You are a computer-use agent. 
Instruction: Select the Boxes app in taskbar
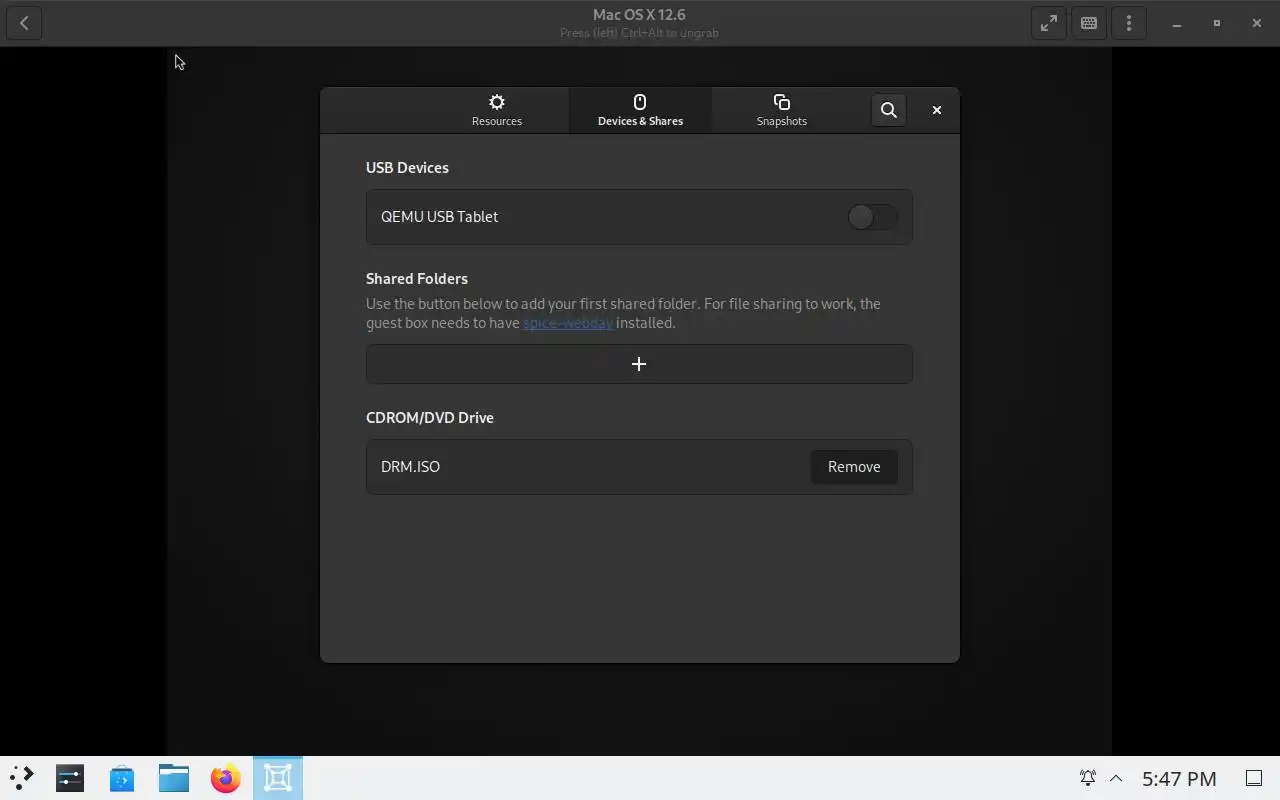(x=278, y=778)
